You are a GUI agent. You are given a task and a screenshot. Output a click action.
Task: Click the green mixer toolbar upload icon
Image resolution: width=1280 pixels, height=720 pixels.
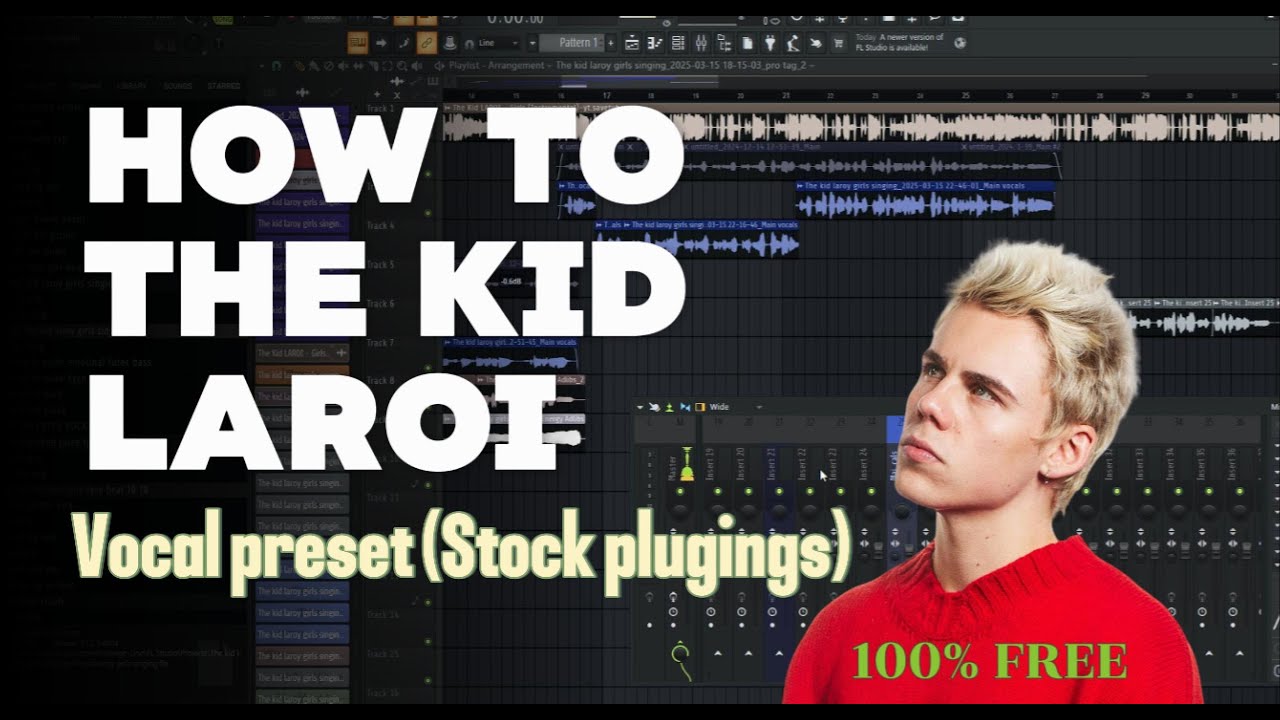point(669,407)
